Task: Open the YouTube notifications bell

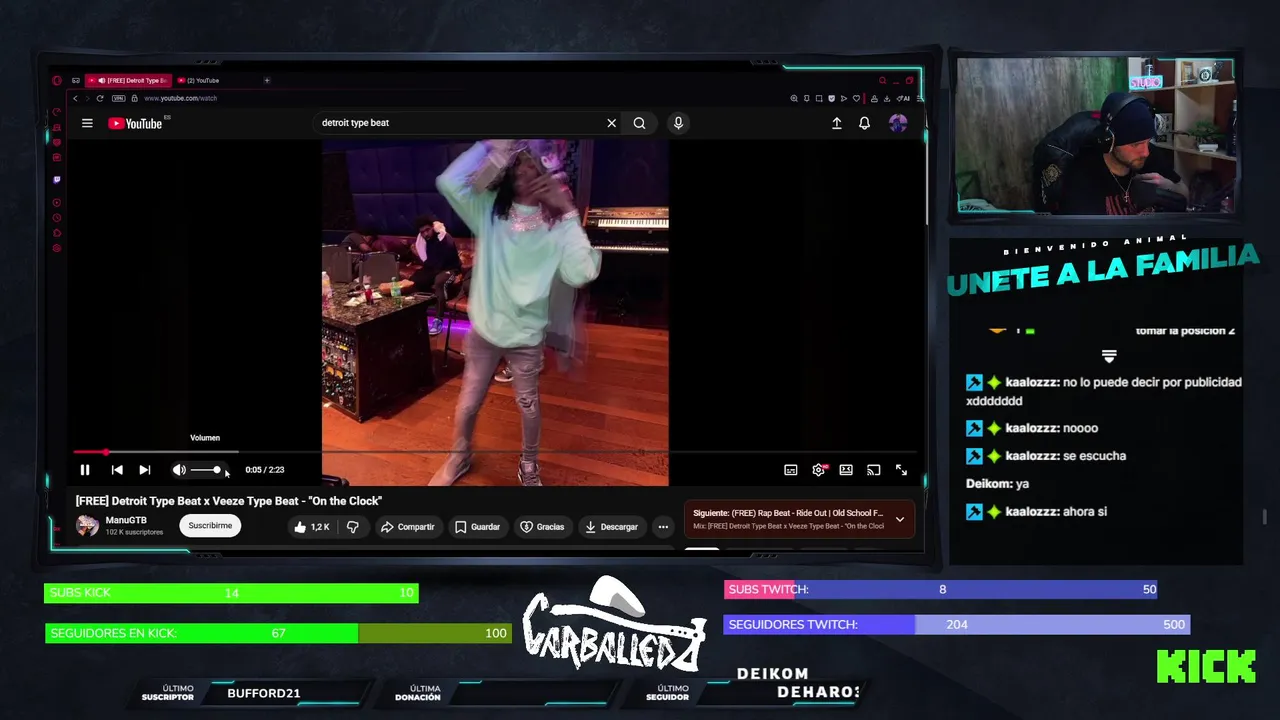Action: point(865,123)
